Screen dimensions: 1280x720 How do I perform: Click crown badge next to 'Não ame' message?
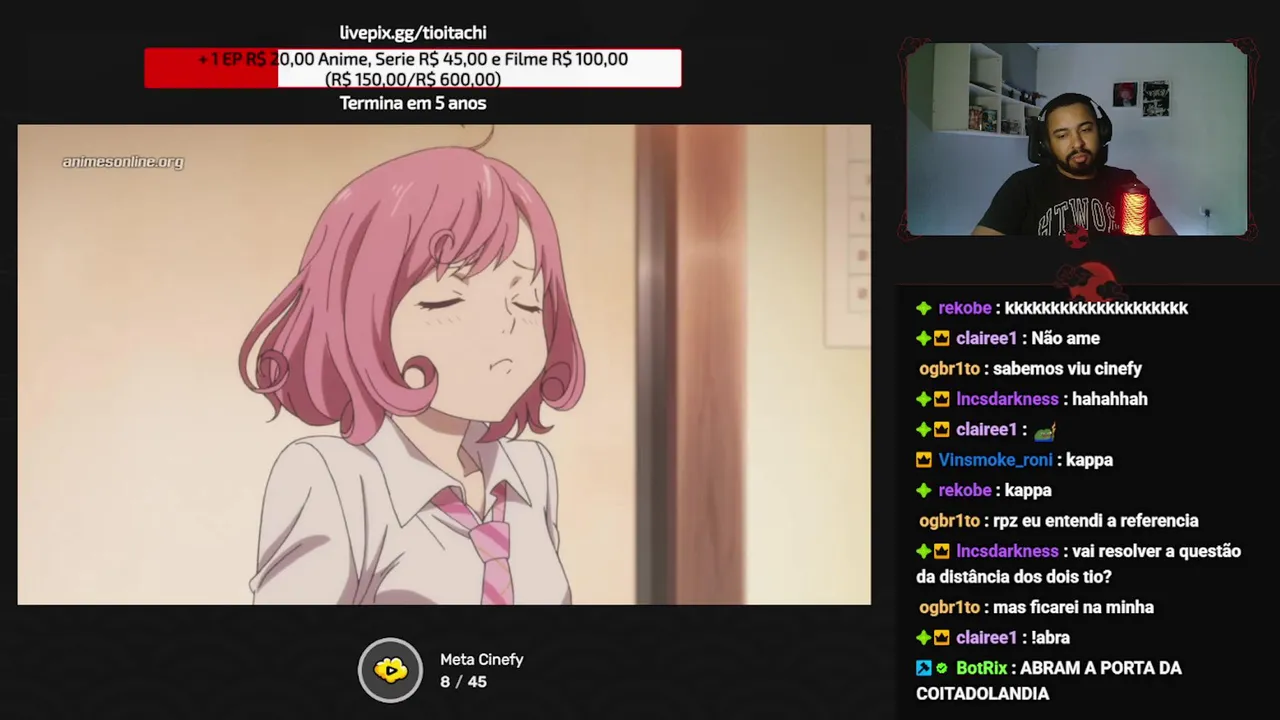pyautogui.click(x=942, y=339)
